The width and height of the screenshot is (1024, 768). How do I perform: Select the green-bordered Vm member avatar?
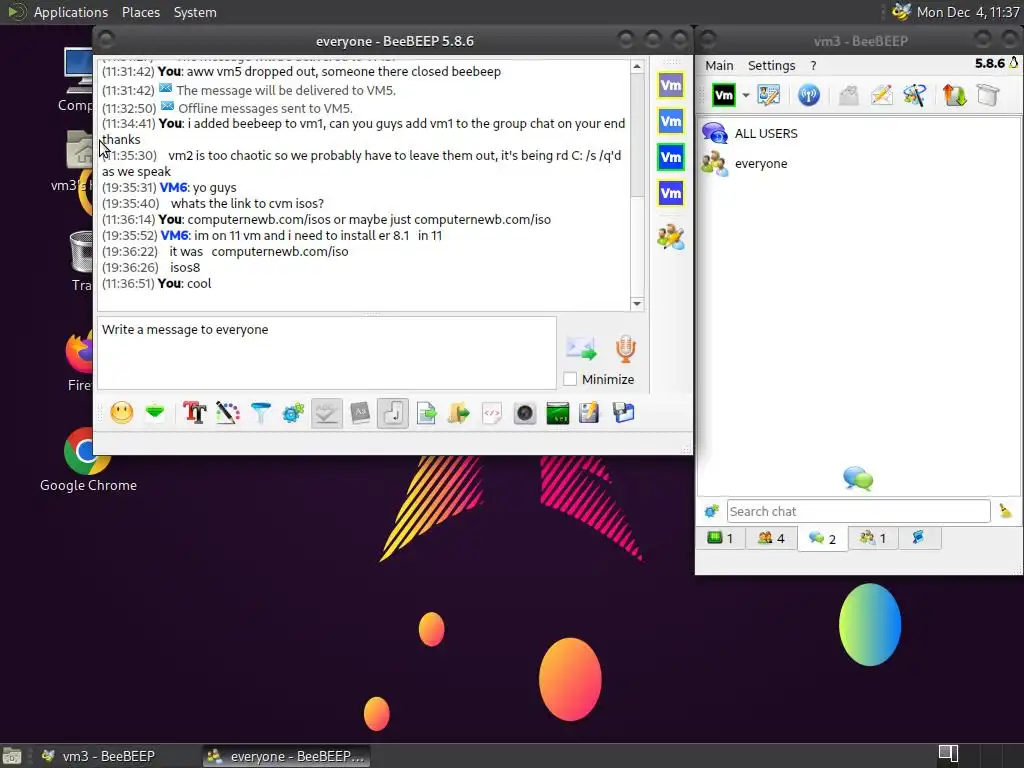[x=671, y=157]
